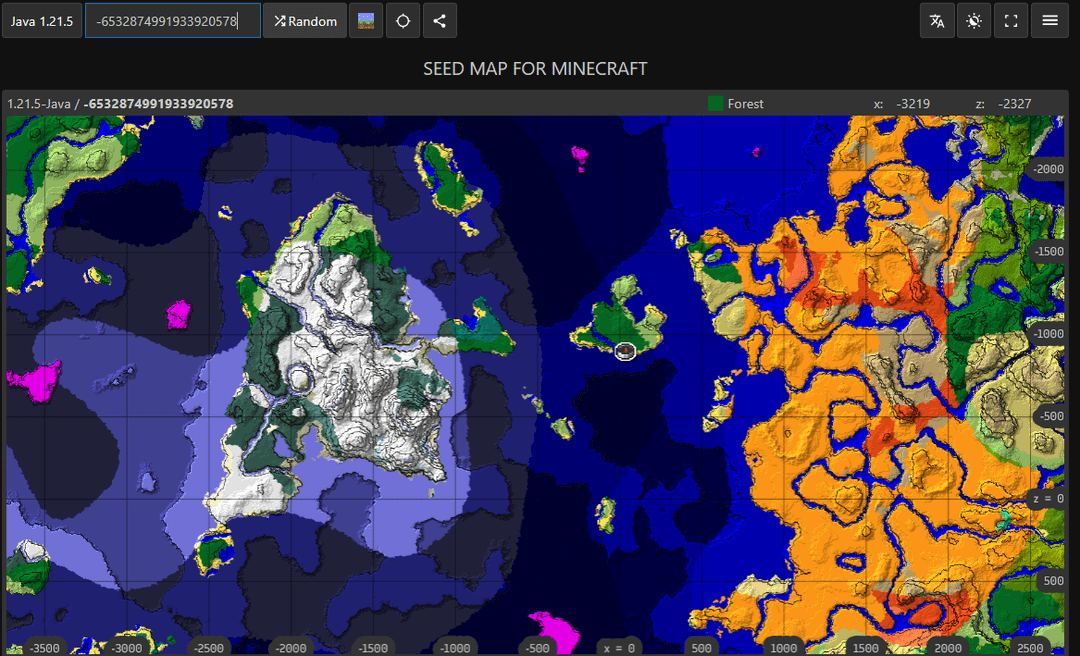Share the current seed map
Screen dimensions: 1080x656
pos(440,21)
